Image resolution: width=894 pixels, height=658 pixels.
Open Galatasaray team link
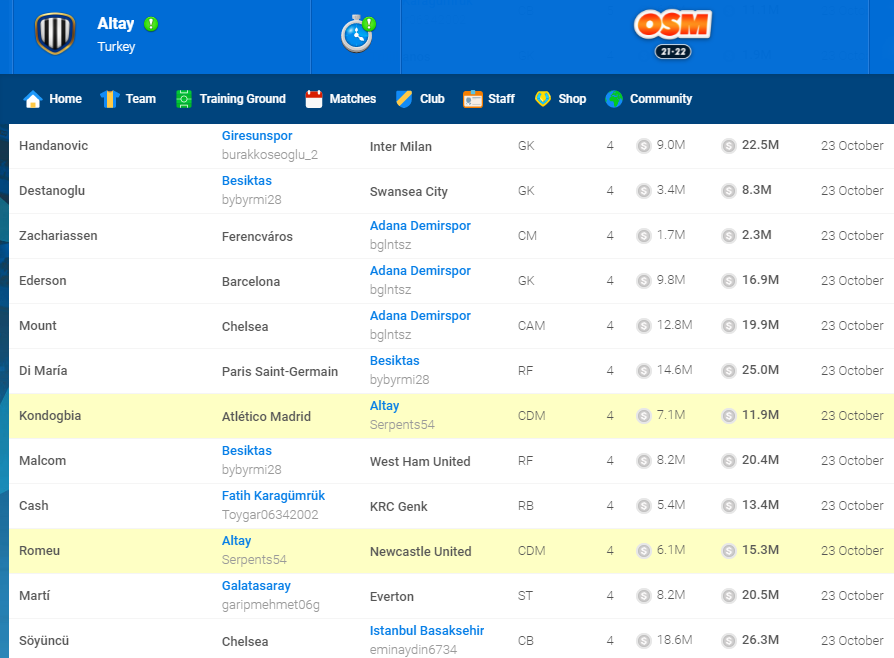tap(256, 586)
